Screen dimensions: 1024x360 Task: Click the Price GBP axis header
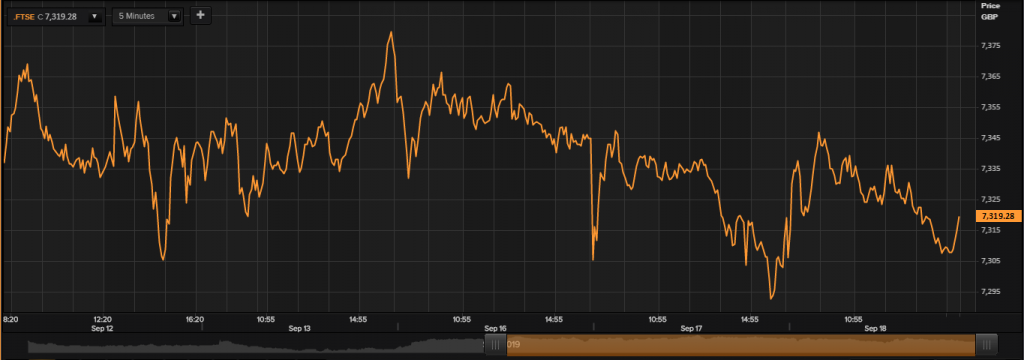(x=991, y=11)
